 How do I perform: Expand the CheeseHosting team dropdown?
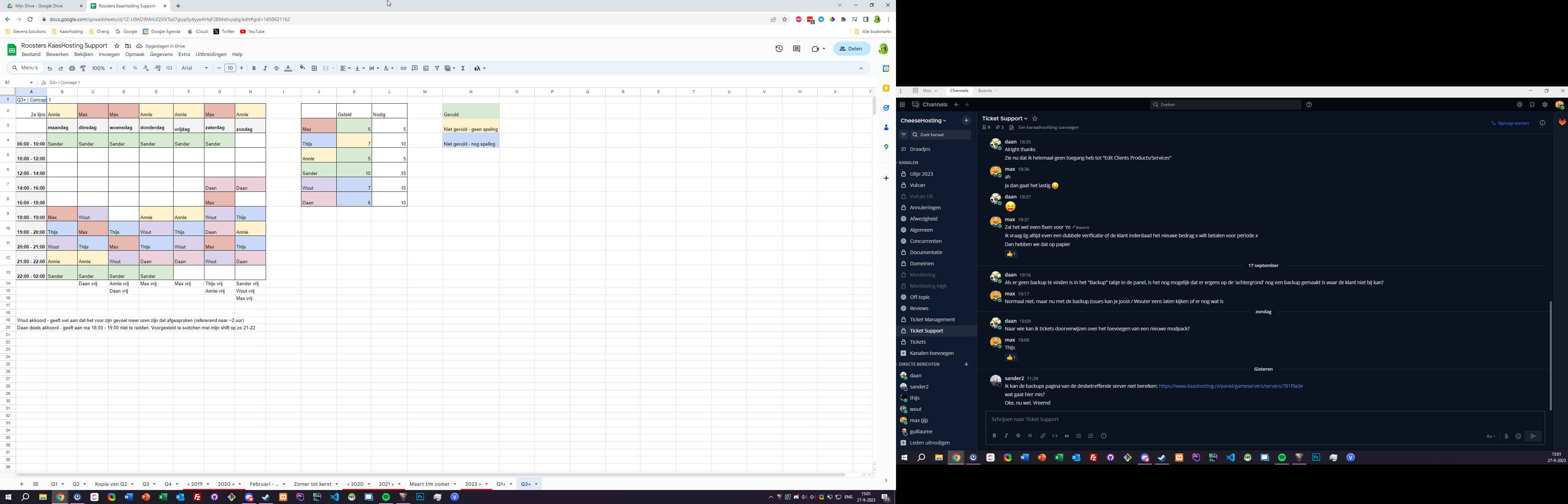(923, 120)
